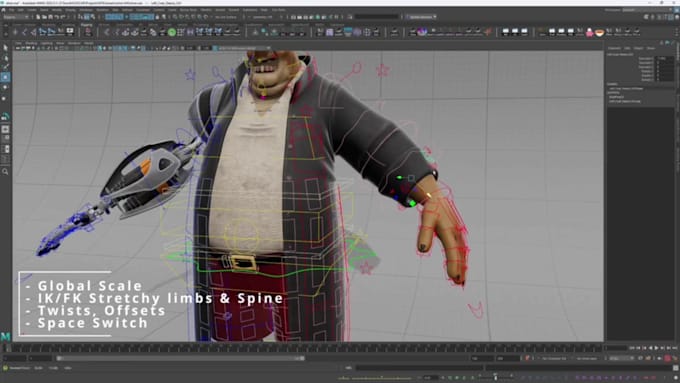The width and height of the screenshot is (680, 383).
Task: Create a new scene from status line
Action: [x=39, y=17]
